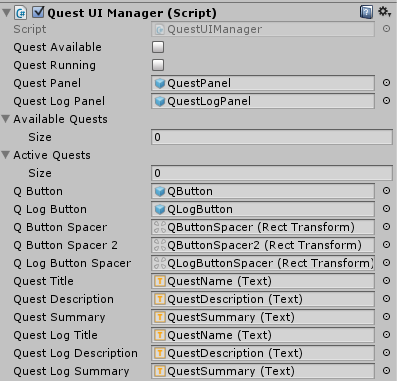Image resolution: width=397 pixels, height=381 pixels.
Task: Collapse the Quest UI Manager component
Action: point(6,13)
